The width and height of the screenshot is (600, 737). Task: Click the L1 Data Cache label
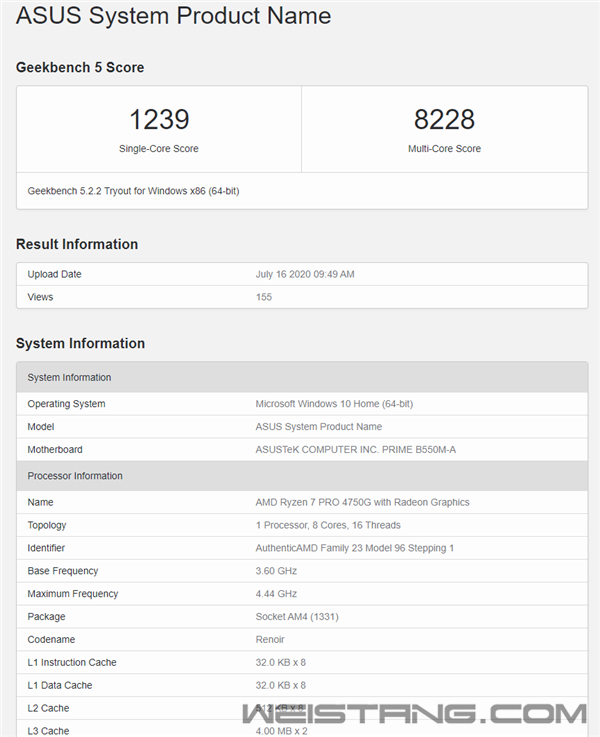pyautogui.click(x=60, y=685)
